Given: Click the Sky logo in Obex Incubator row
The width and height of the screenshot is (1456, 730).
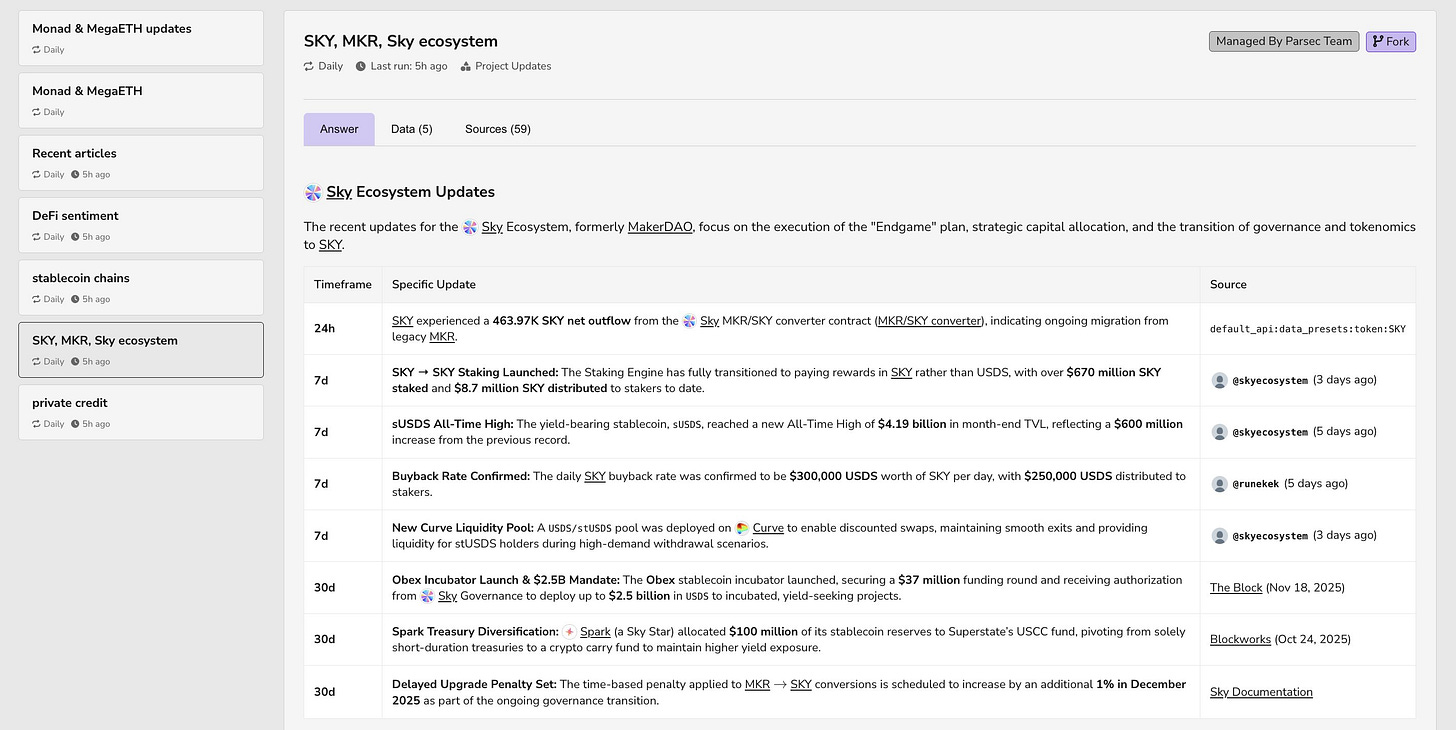Looking at the screenshot, I should coord(427,596).
